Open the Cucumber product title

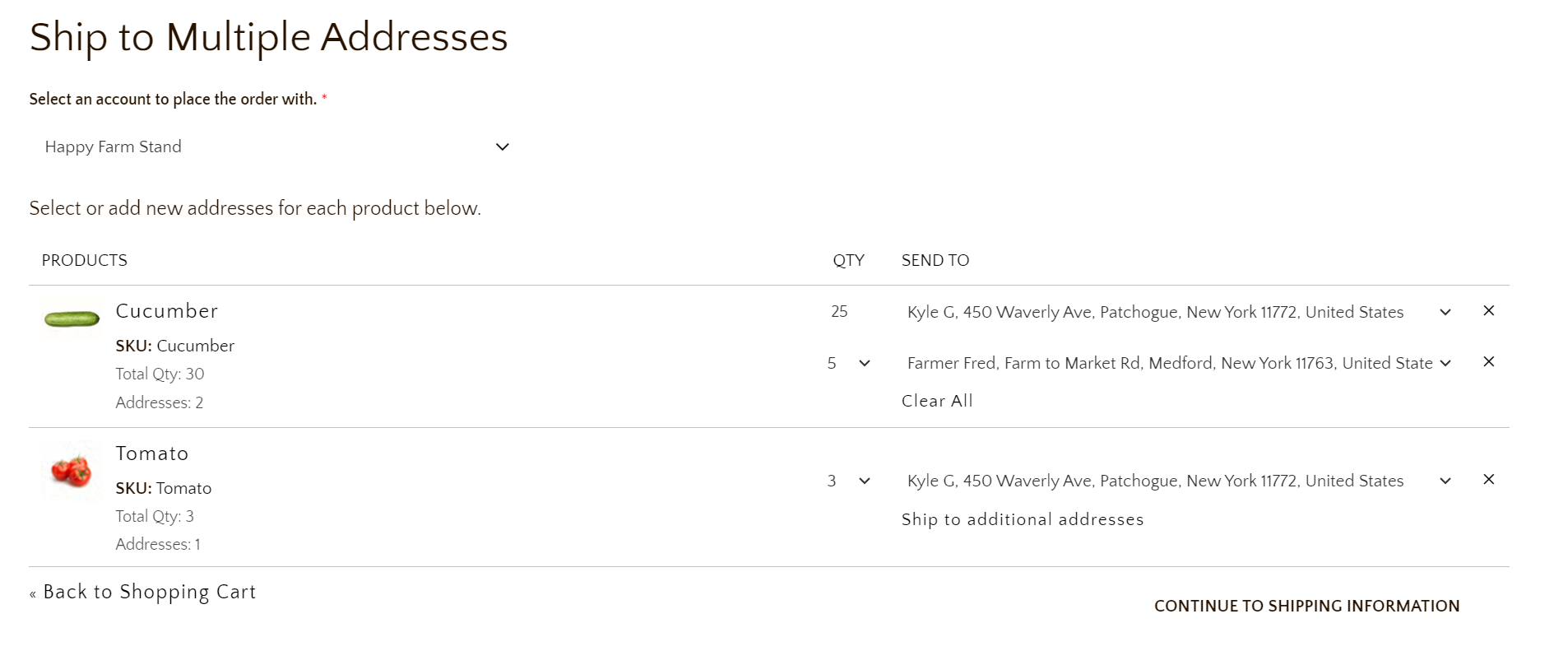(167, 311)
